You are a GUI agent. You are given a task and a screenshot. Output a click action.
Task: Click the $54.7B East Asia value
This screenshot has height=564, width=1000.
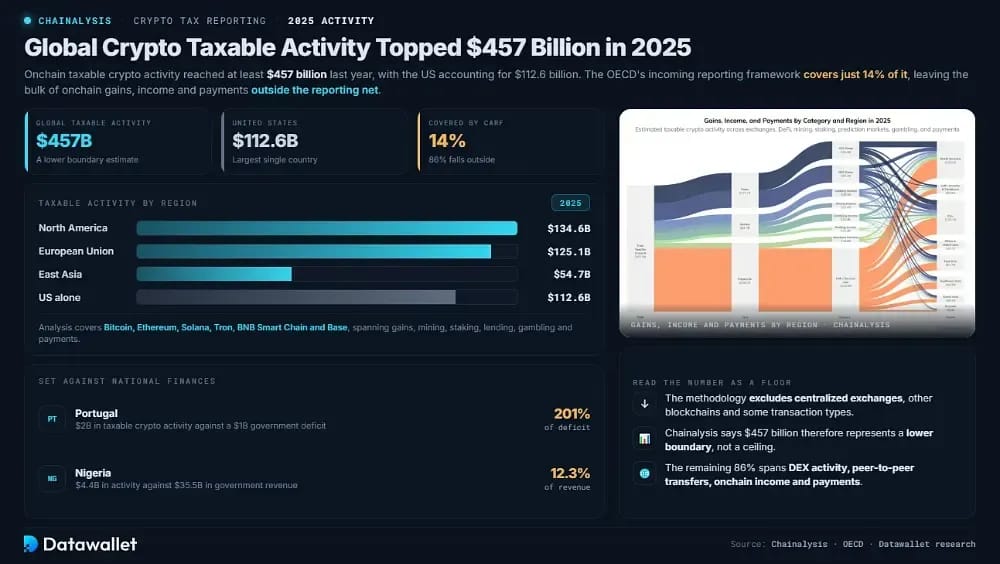(x=572, y=274)
